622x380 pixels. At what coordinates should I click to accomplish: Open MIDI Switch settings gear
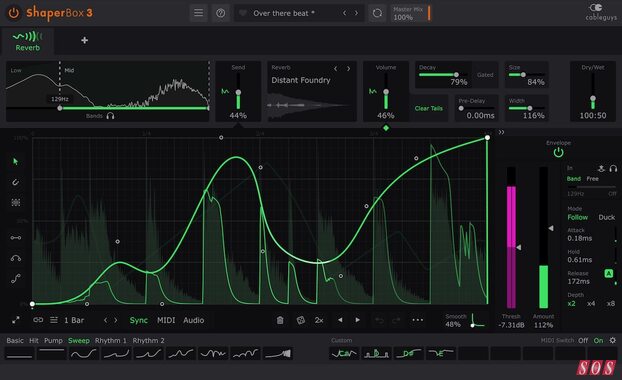(x=612, y=340)
